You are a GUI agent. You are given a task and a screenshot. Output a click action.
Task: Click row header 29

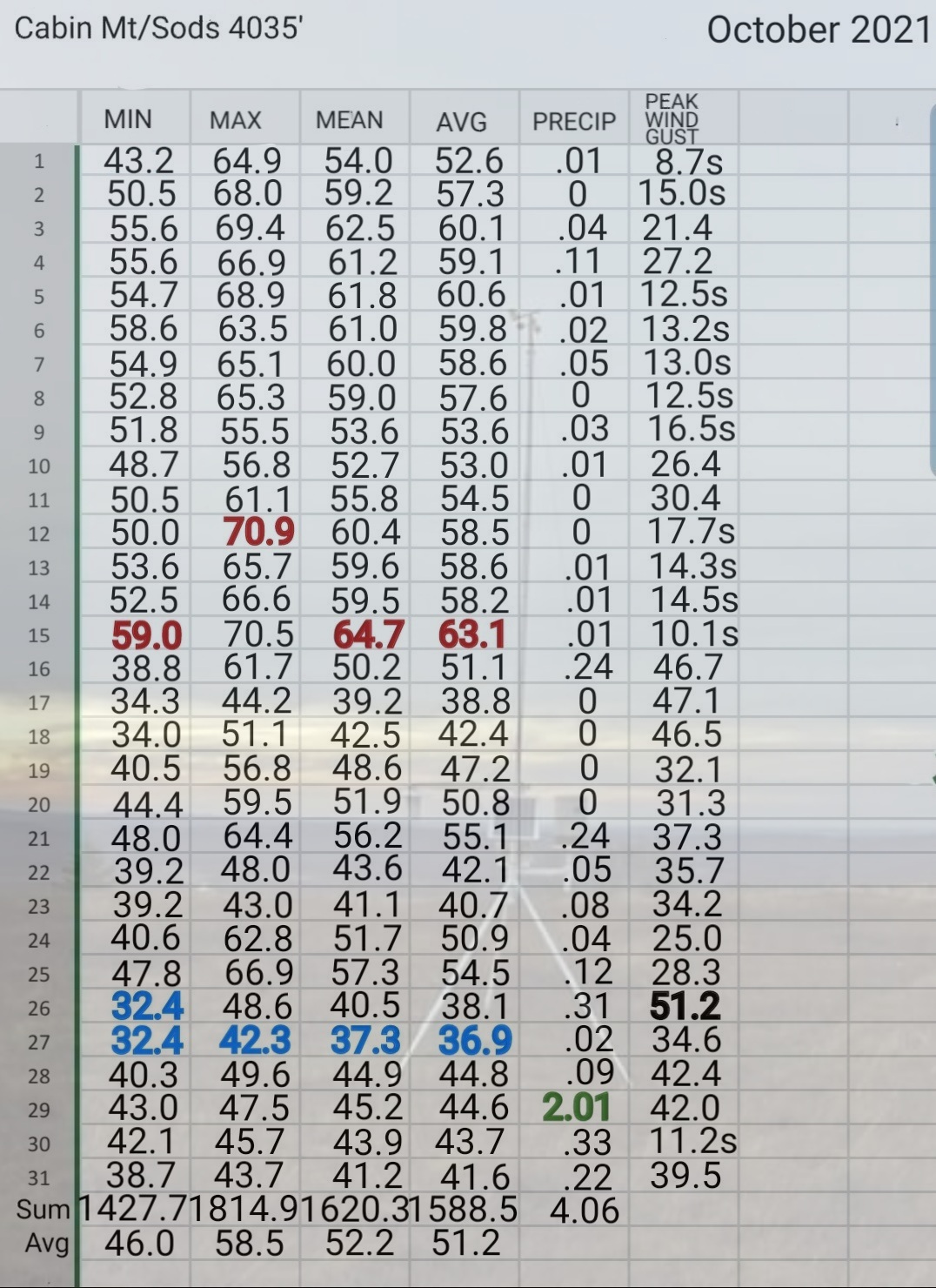[39, 1110]
